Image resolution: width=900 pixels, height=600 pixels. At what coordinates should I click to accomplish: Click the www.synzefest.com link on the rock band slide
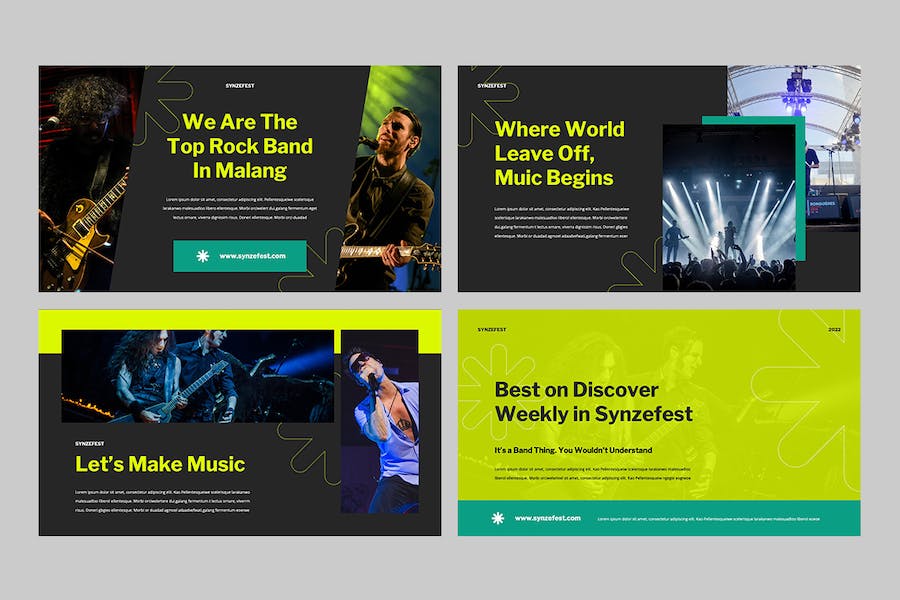point(252,256)
